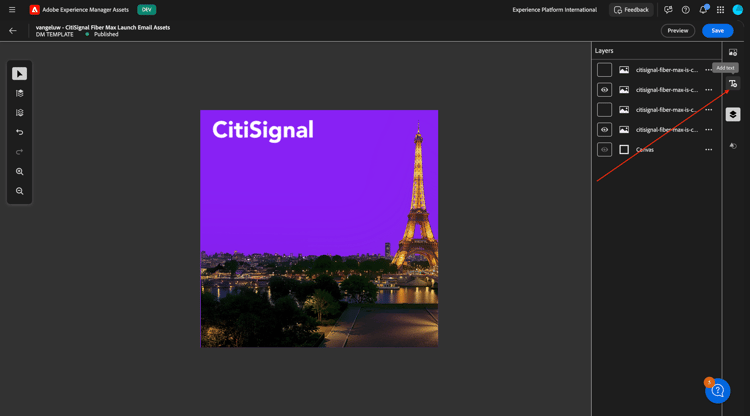Go back using the left arrow
750x416 pixels.
(13, 31)
